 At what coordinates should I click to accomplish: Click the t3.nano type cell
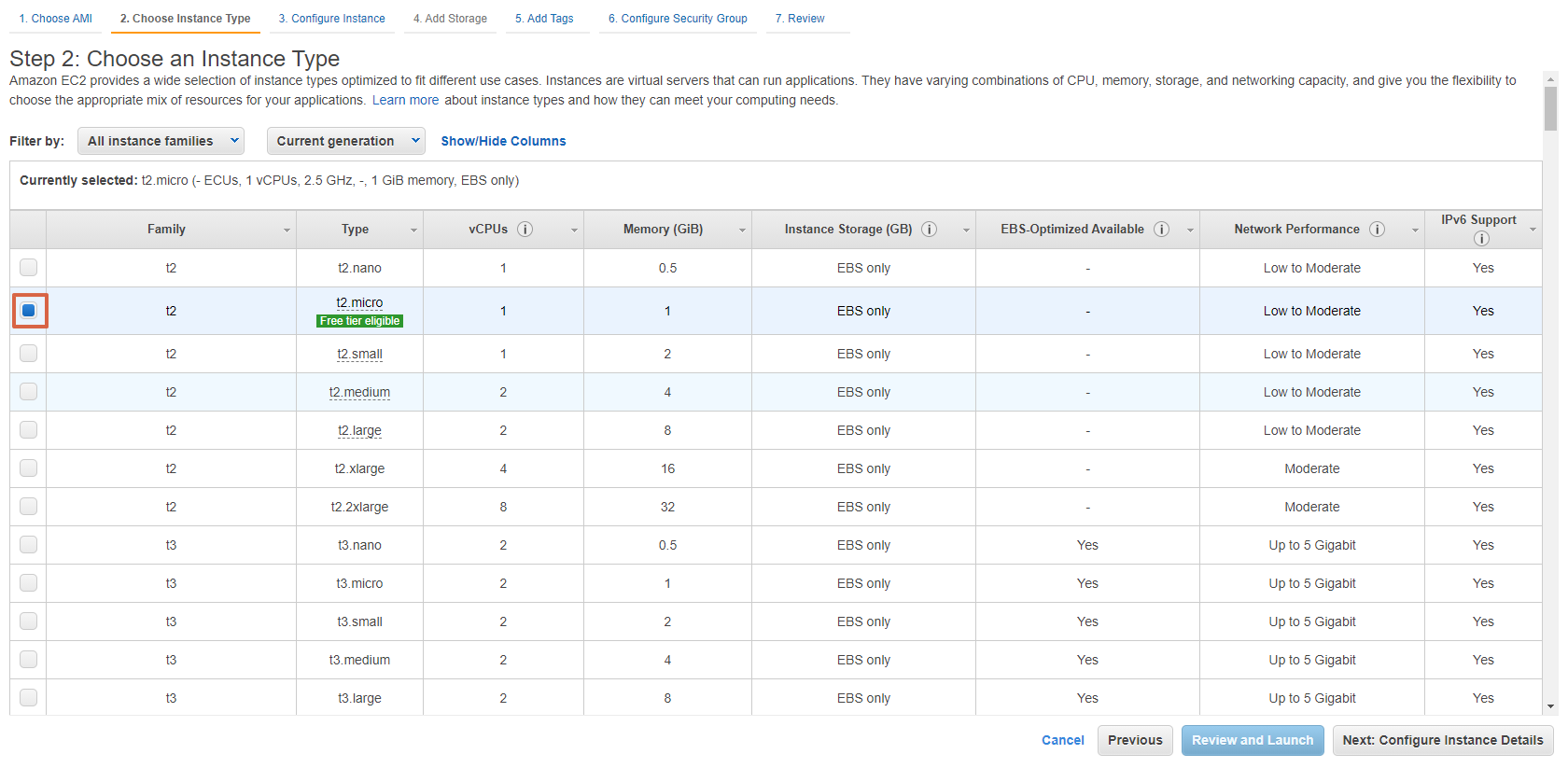click(359, 545)
